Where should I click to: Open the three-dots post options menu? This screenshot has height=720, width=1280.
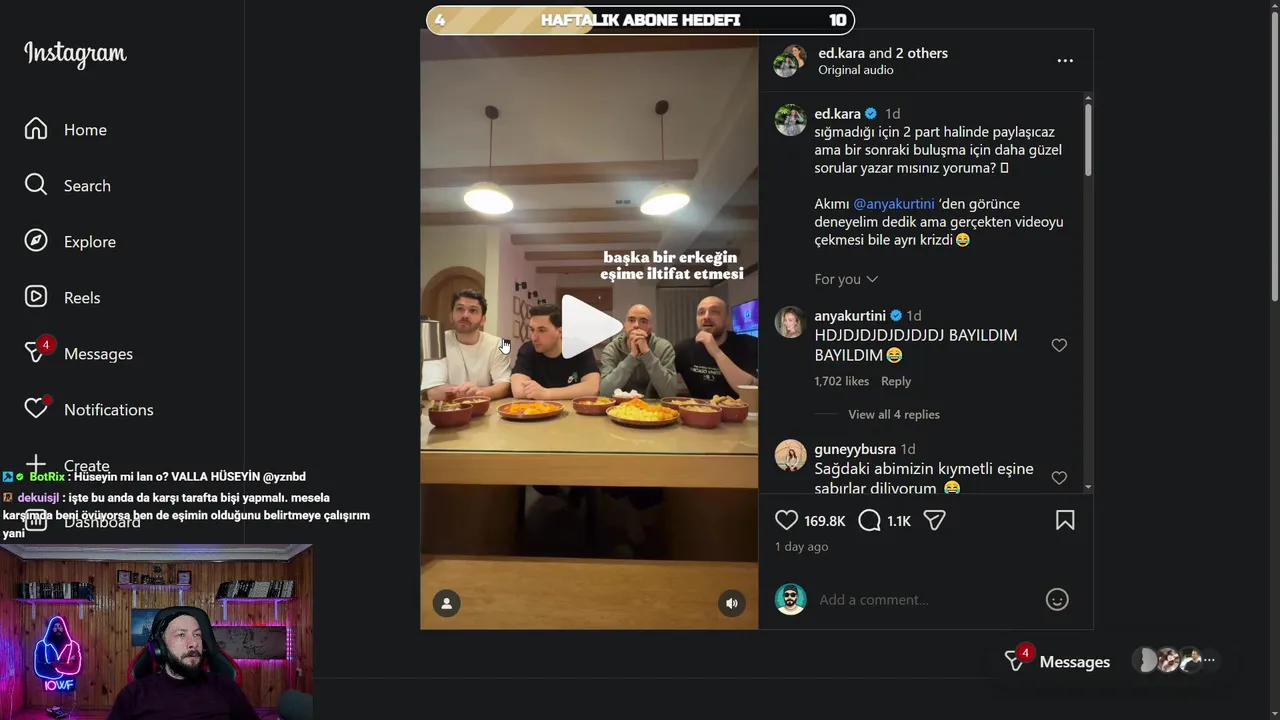click(x=1065, y=61)
